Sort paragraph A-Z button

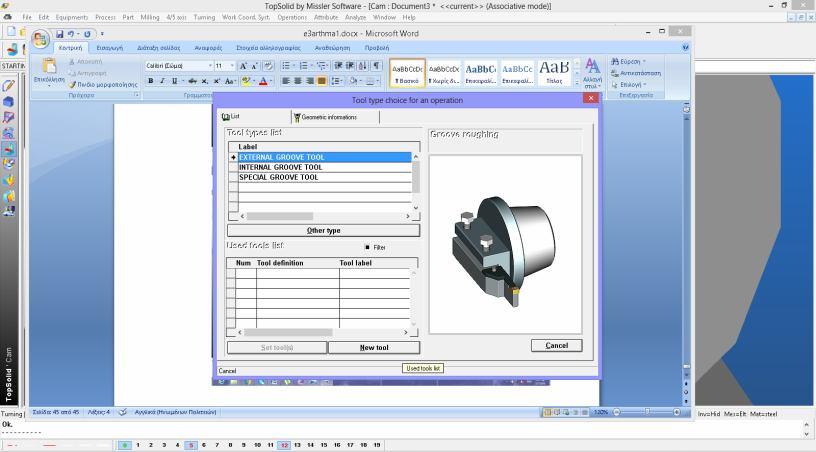(363, 66)
